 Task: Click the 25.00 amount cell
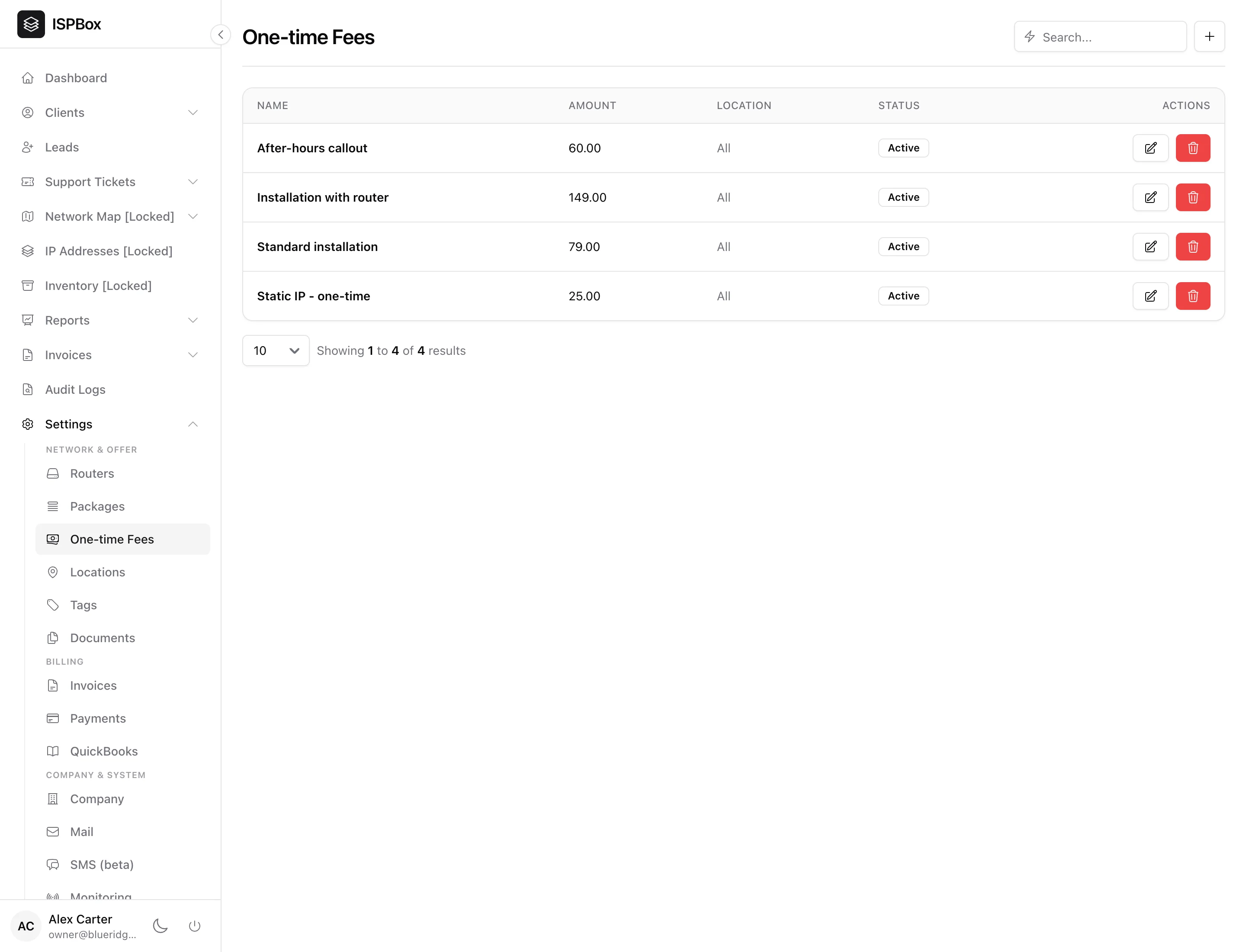584,296
